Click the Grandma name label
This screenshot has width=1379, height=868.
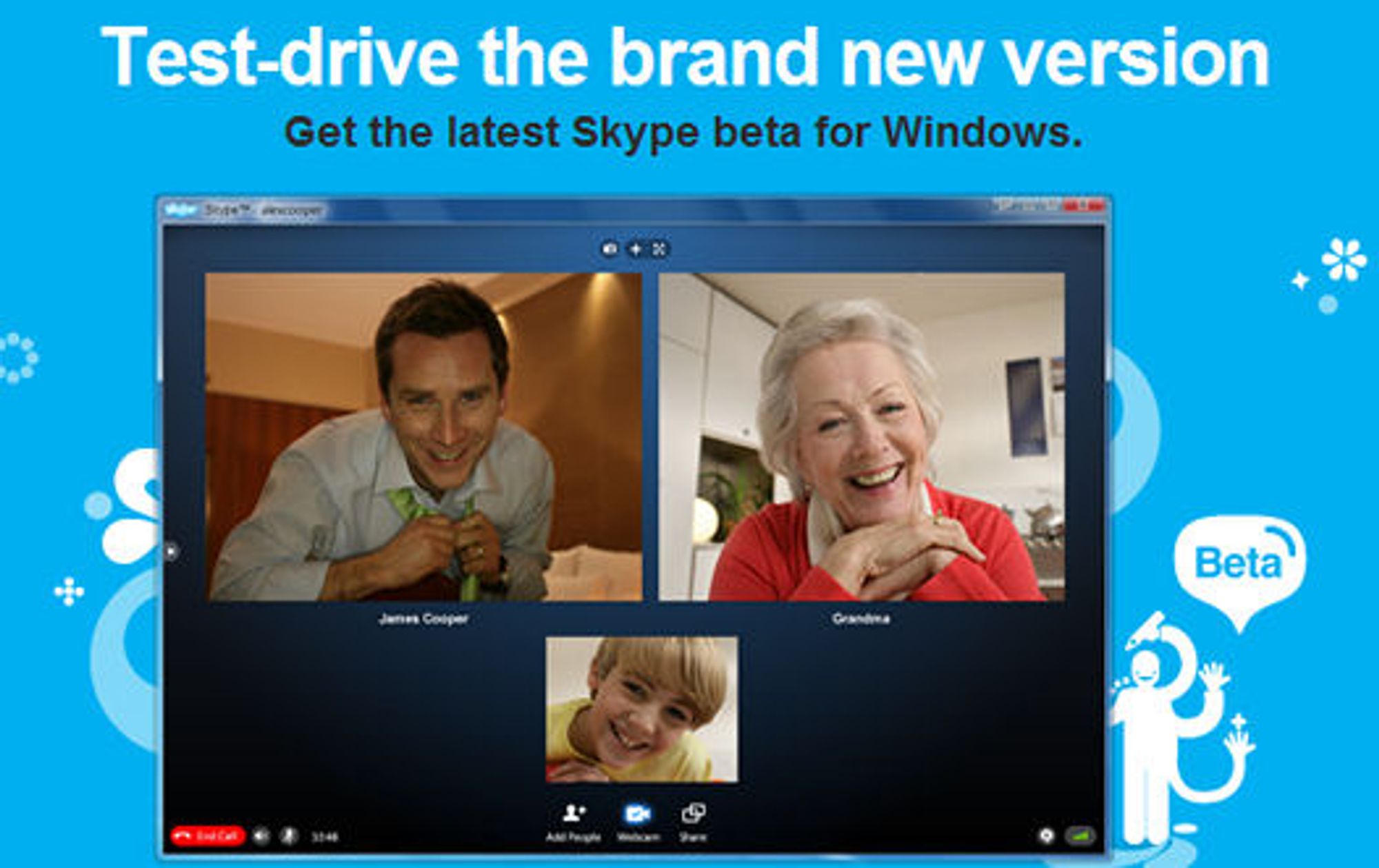(861, 618)
